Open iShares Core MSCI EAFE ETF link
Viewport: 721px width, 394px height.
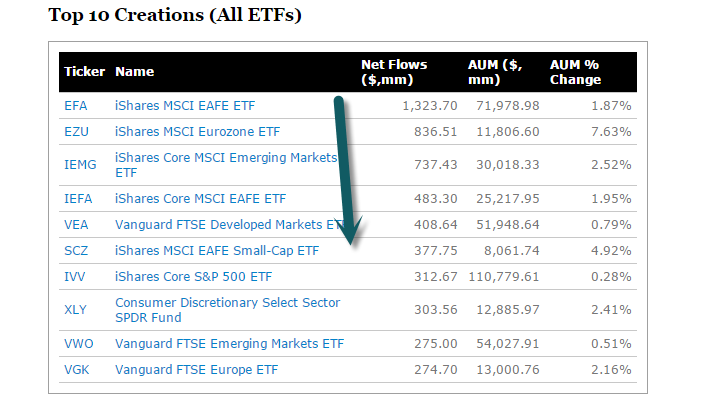[x=200, y=199]
